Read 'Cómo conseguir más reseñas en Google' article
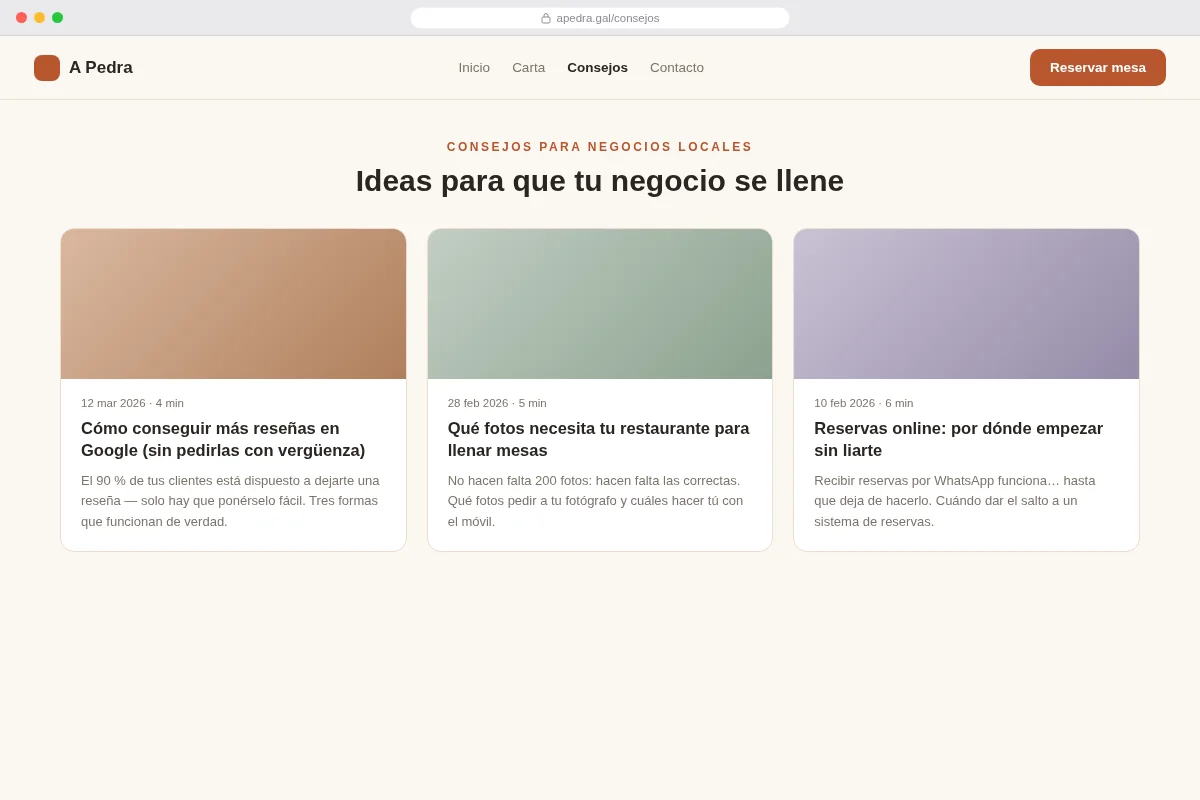This screenshot has width=1200, height=800. coord(223,439)
